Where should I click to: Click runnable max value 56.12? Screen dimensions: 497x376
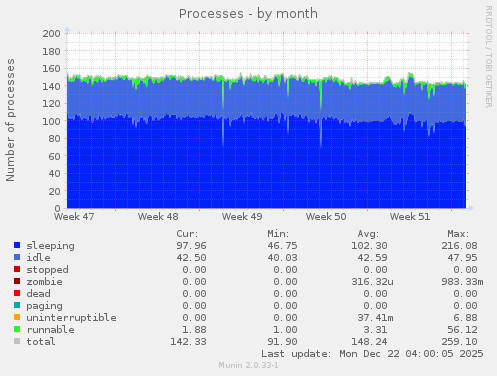coord(462,330)
